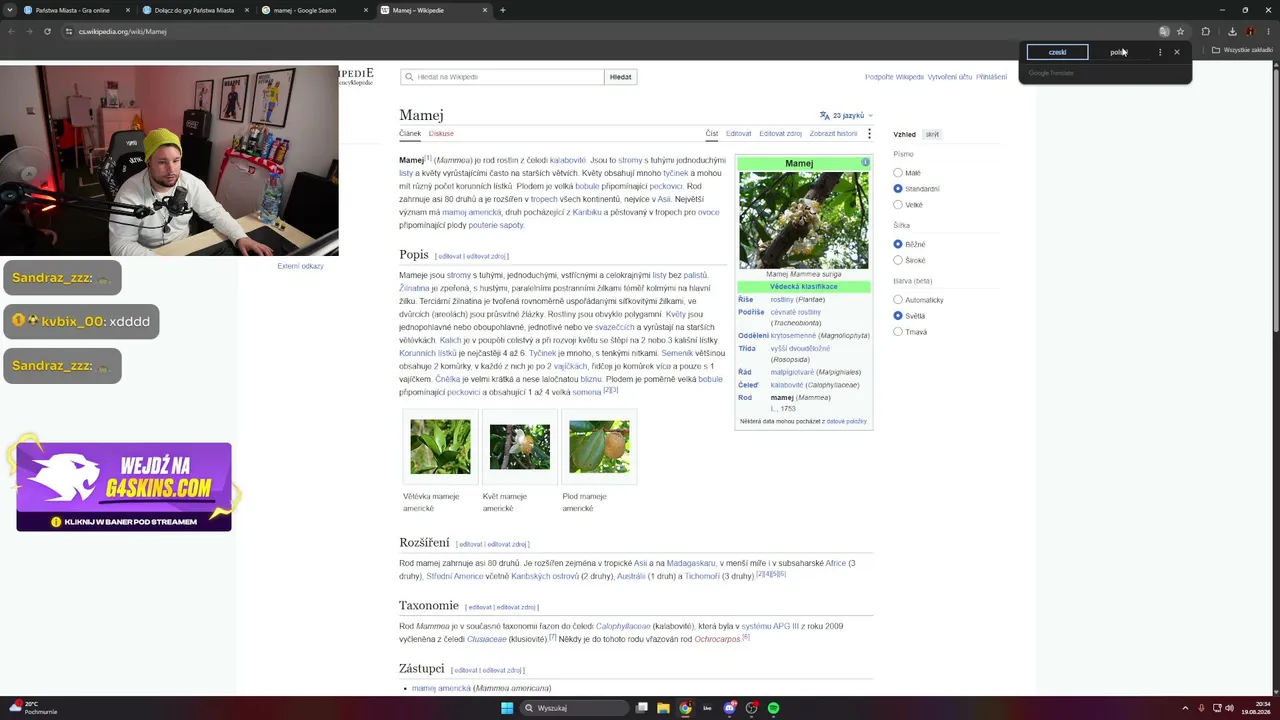Screen dimensions: 1280x720
Task: Focus the Hledat na Wikipedii search field
Action: tap(503, 77)
